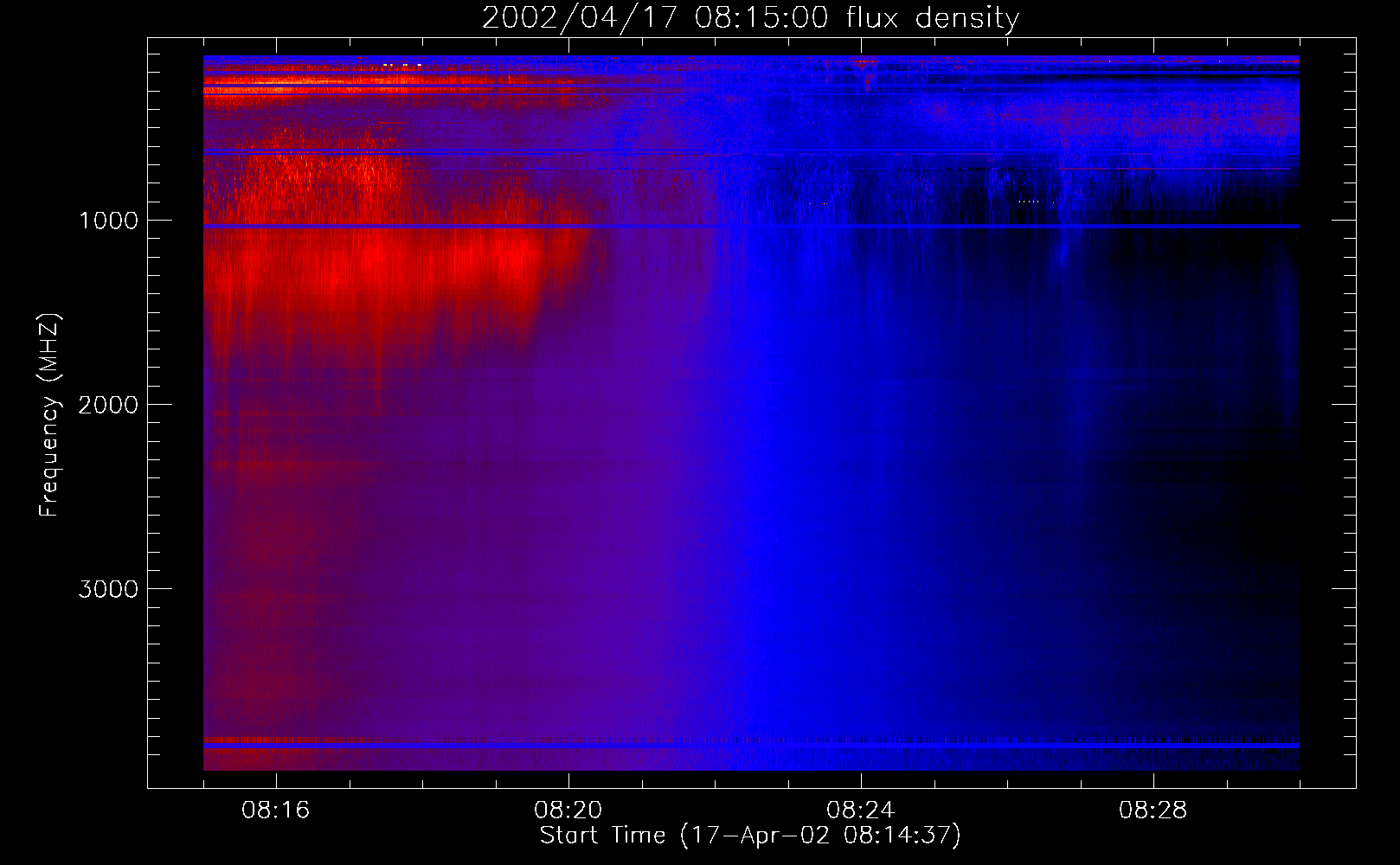Click the 08:28 time tick label
The height and width of the screenshot is (865, 1400).
1153,811
